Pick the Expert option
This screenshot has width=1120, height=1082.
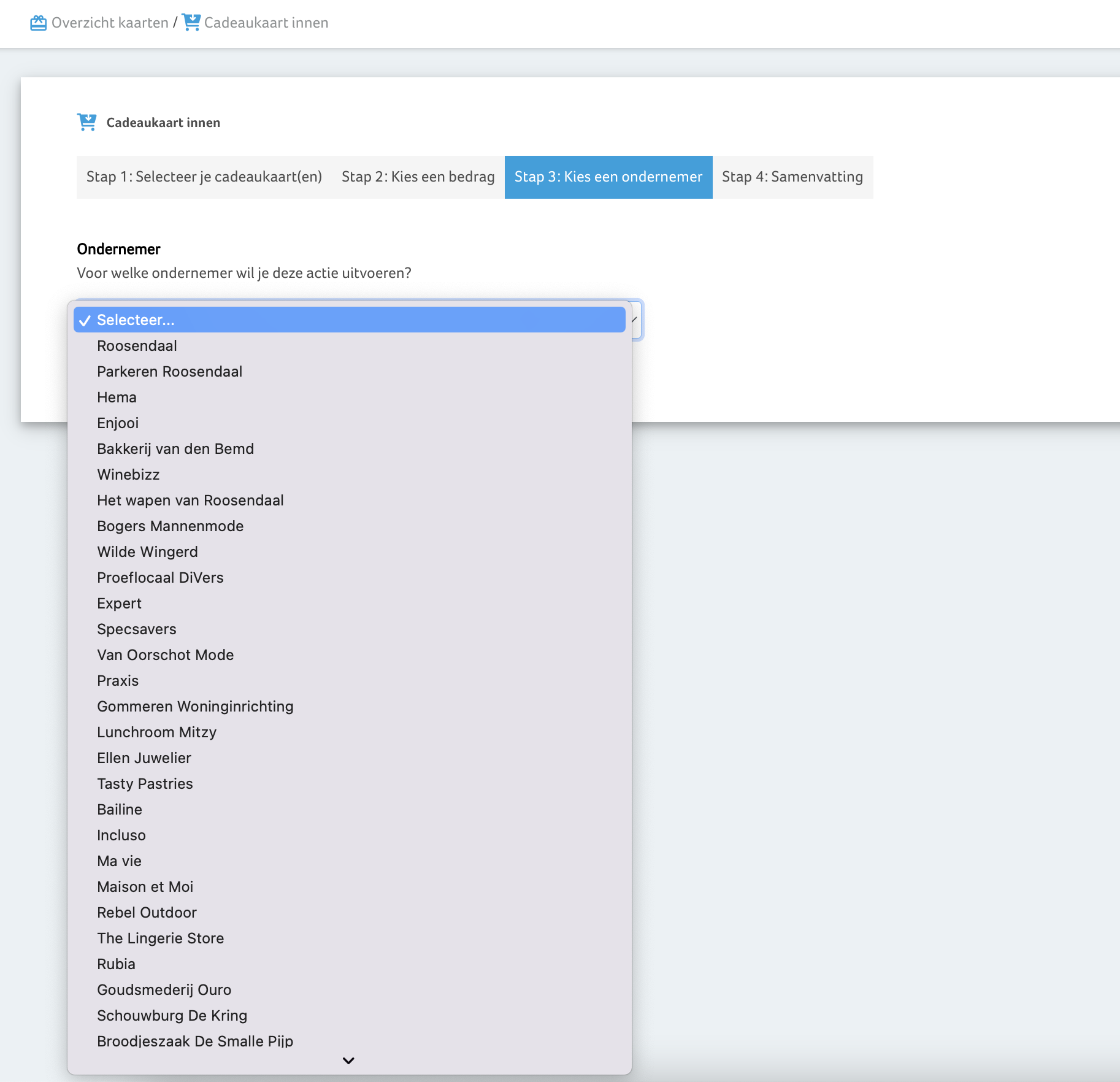pyautogui.click(x=350, y=603)
